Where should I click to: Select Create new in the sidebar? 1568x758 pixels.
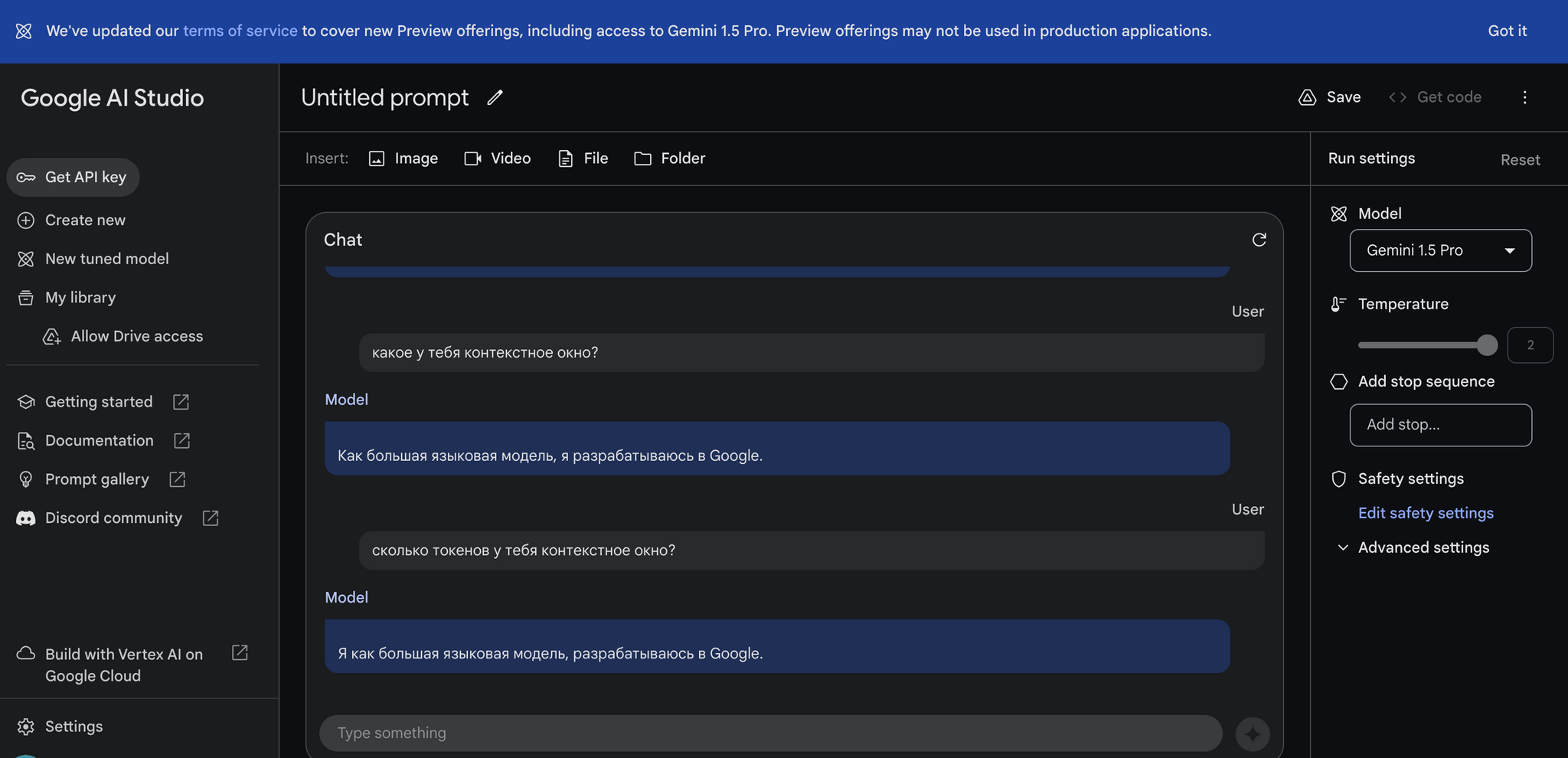(85, 221)
